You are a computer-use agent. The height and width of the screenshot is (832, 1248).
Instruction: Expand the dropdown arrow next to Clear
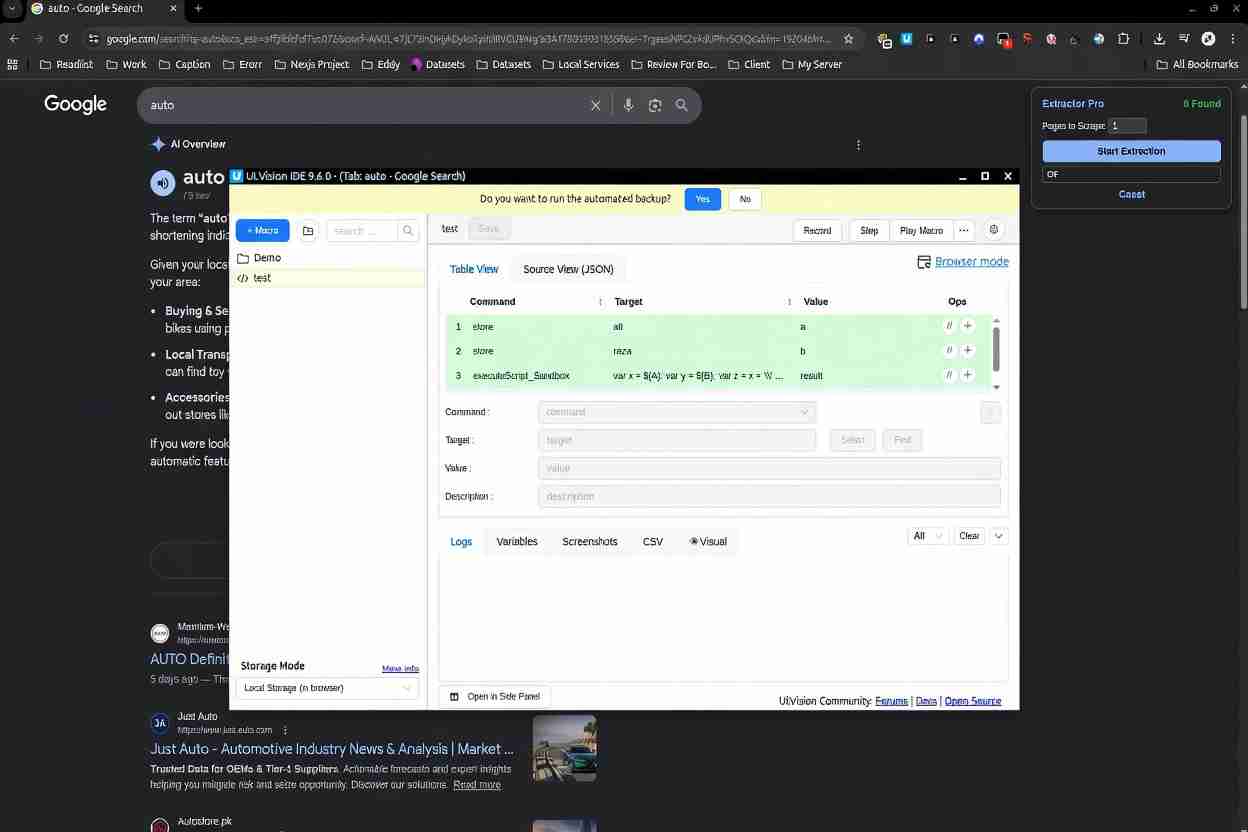click(998, 536)
